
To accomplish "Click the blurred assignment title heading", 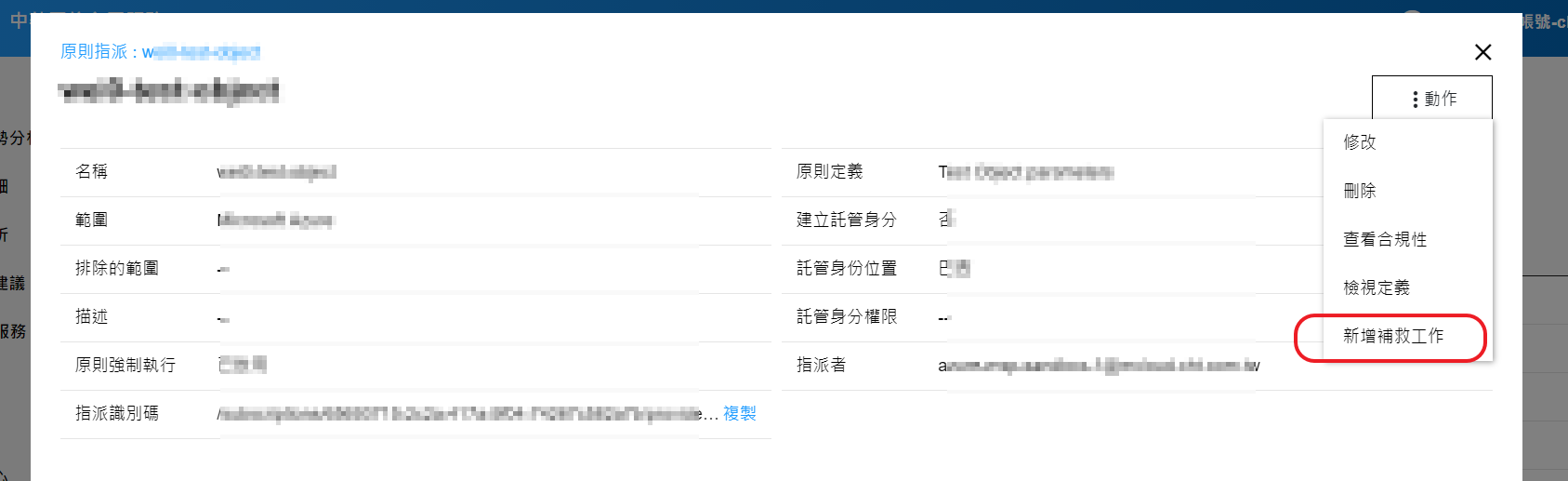I will point(168,91).
